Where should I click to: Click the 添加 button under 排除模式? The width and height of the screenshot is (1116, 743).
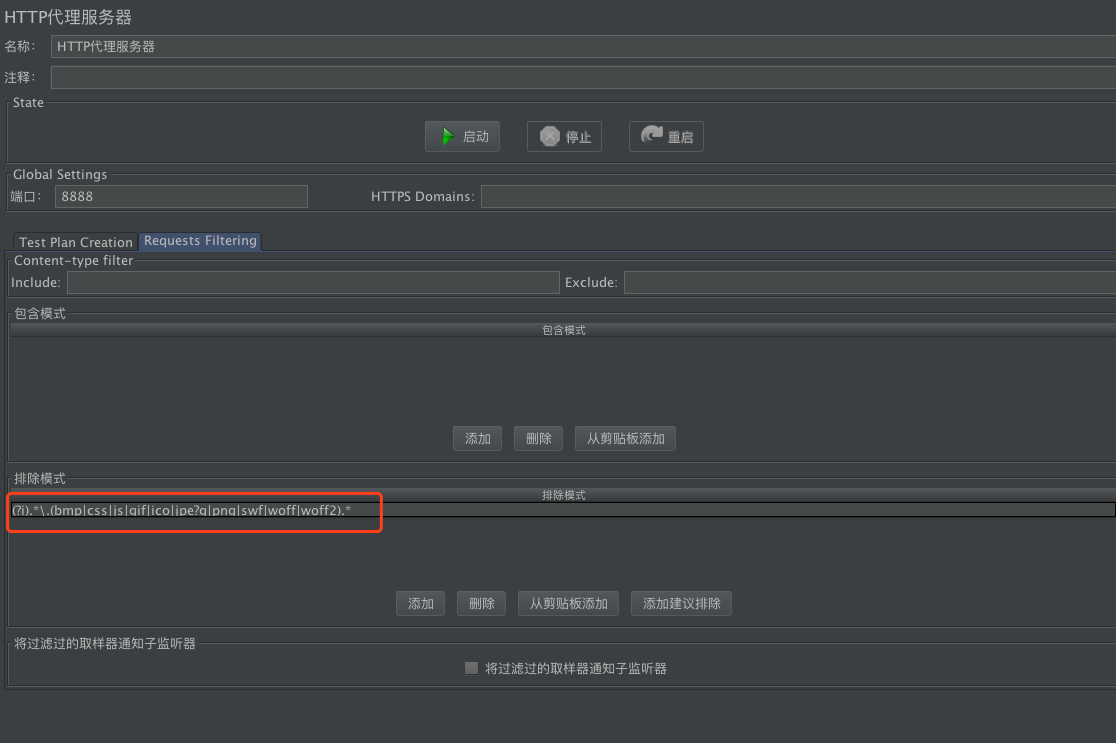tap(421, 604)
